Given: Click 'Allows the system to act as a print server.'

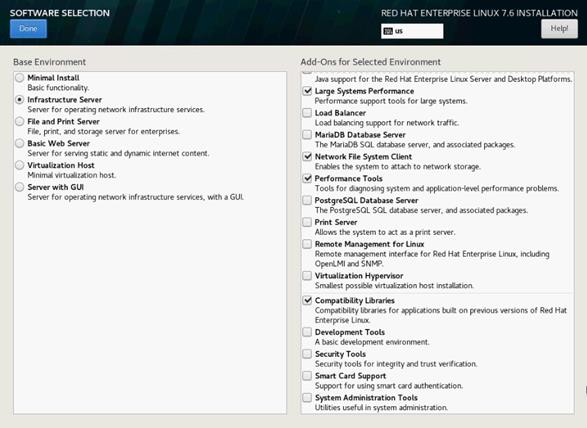Looking at the screenshot, I should [x=385, y=232].
